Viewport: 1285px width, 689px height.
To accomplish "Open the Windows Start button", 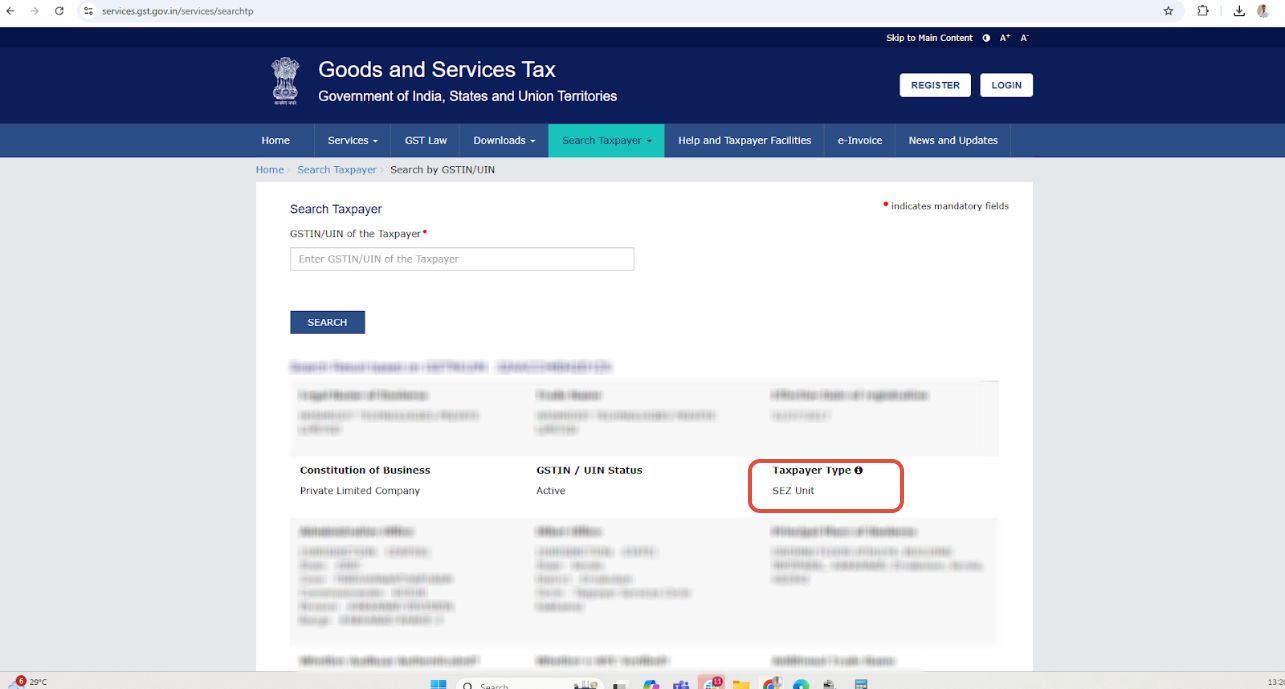I will (x=438, y=684).
